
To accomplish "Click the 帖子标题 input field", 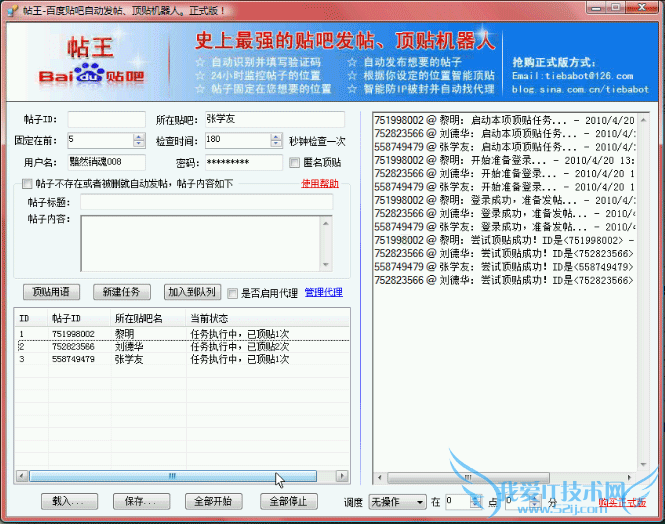I will click(207, 202).
